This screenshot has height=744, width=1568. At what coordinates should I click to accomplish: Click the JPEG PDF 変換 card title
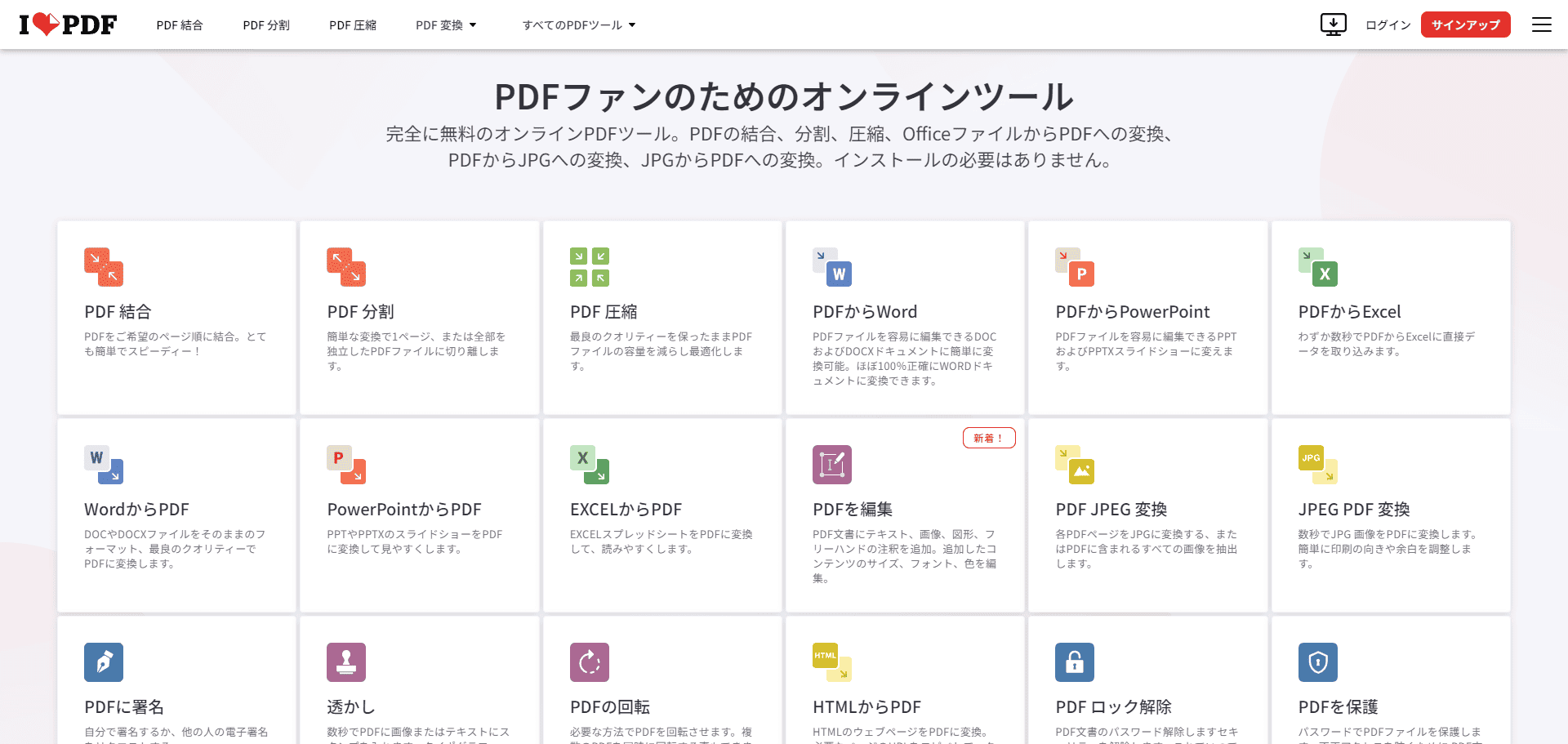click(x=1354, y=510)
